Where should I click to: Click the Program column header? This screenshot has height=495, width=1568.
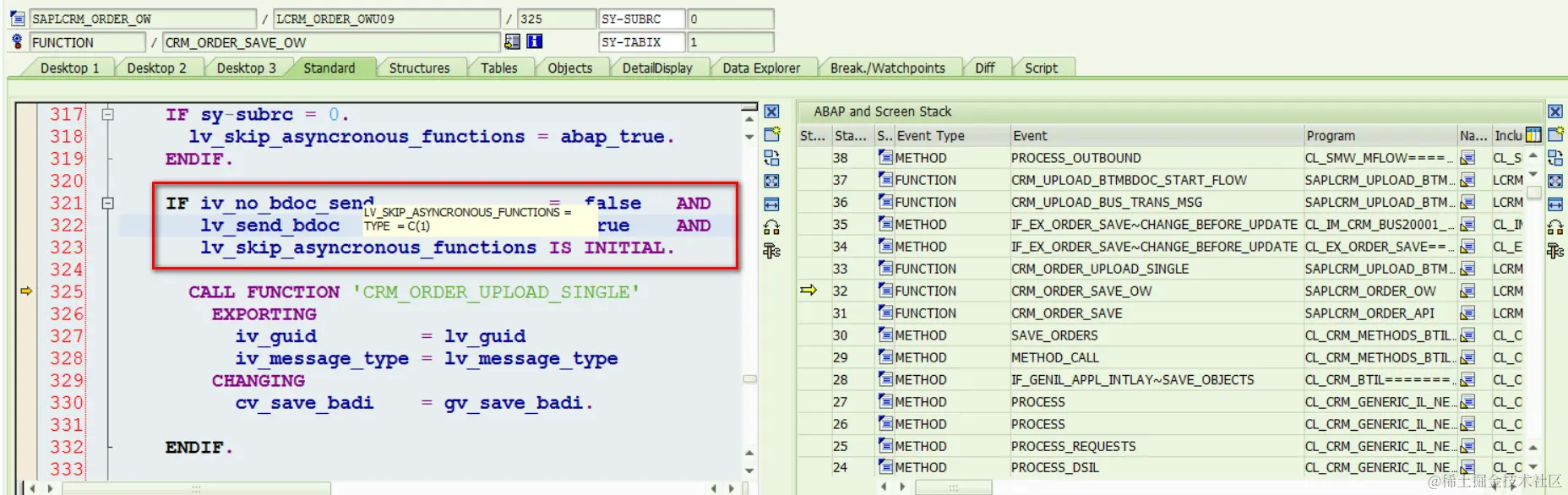pyautogui.click(x=1380, y=136)
